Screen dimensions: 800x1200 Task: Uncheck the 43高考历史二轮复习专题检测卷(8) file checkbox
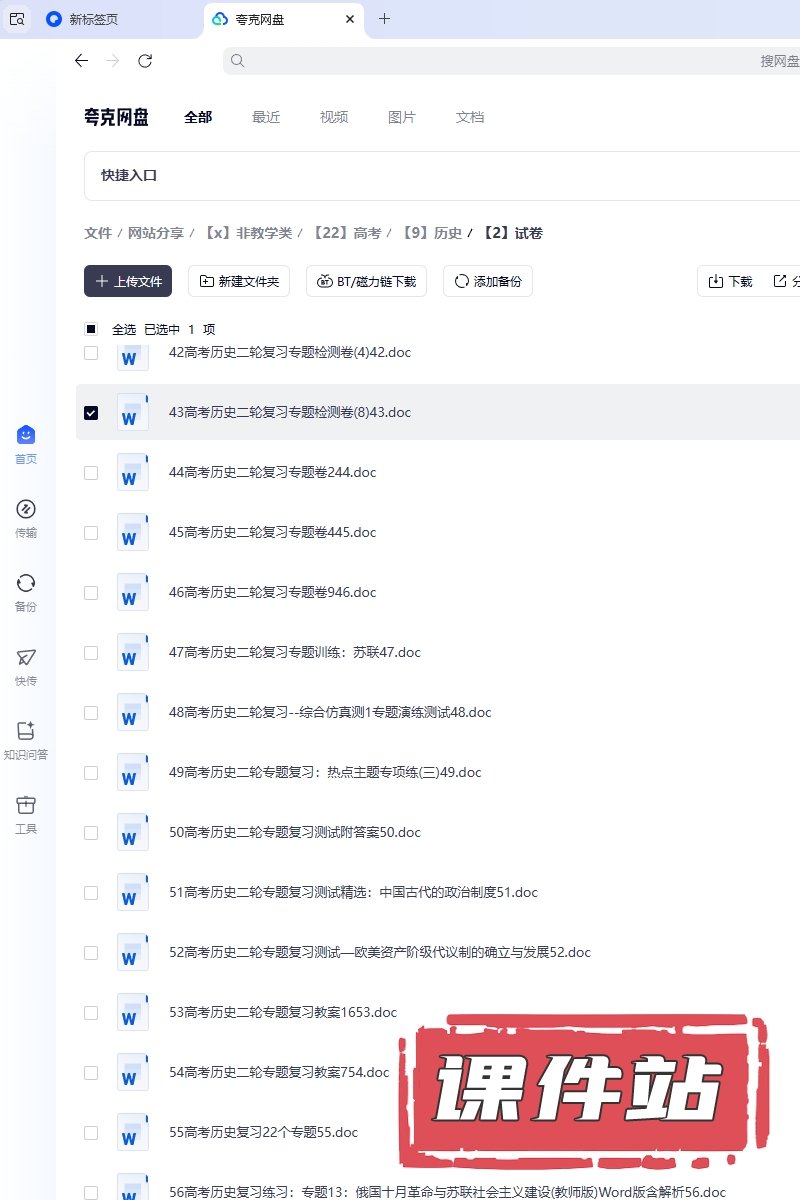(91, 413)
